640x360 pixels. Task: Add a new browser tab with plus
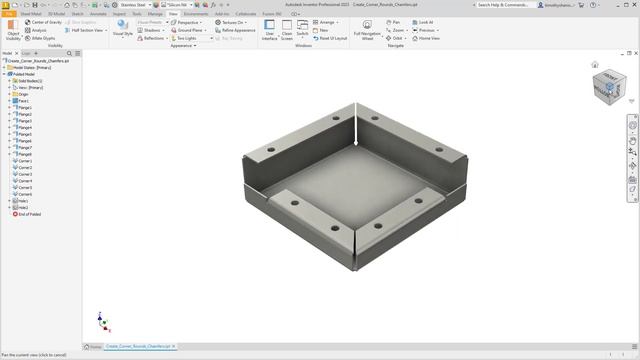click(36, 53)
